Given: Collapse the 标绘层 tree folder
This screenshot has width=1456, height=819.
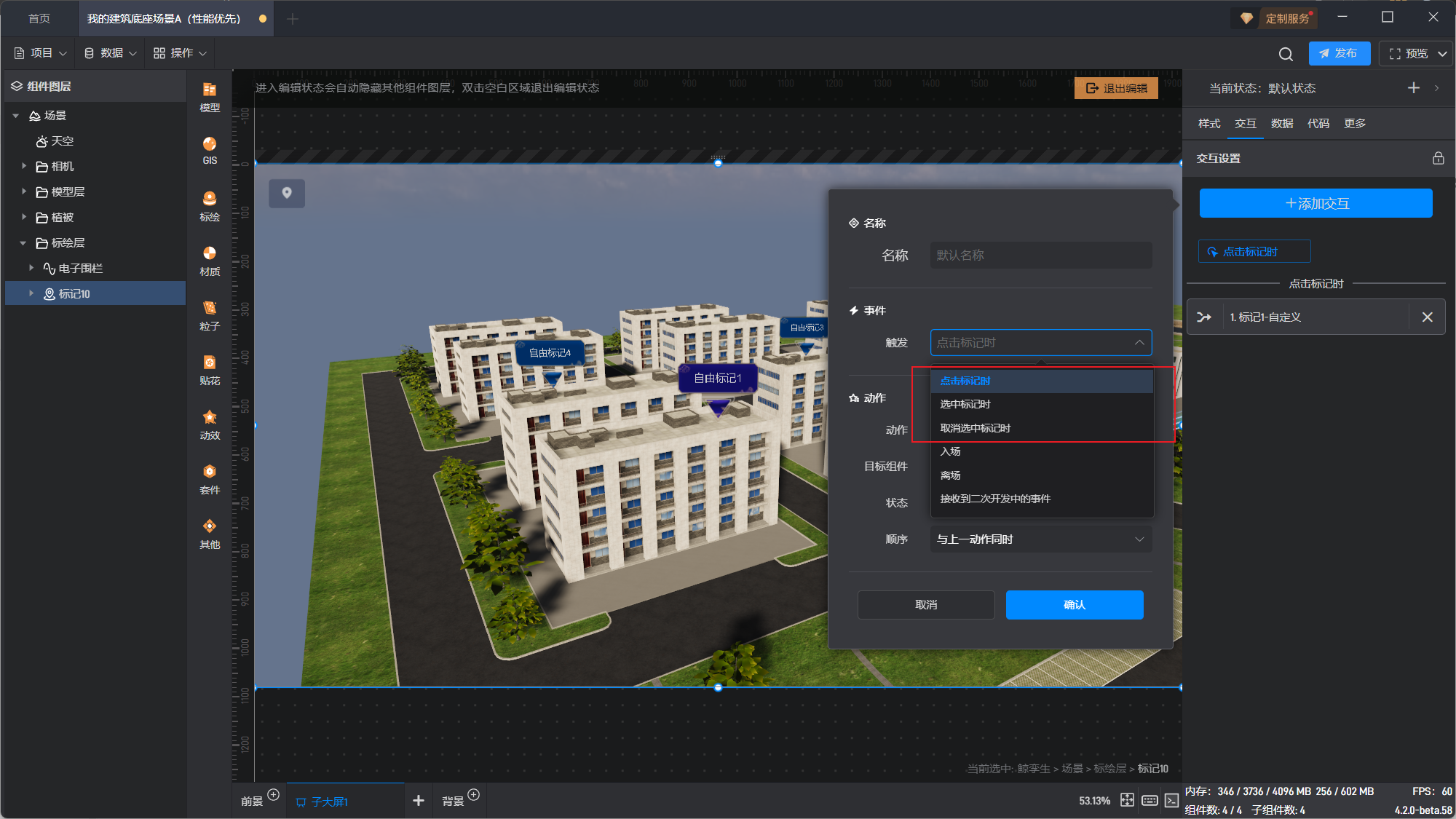Looking at the screenshot, I should [x=23, y=243].
